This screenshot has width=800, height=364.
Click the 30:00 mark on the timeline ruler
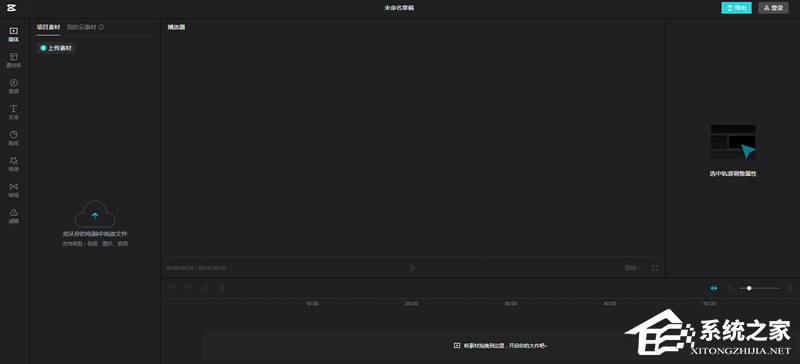[x=511, y=303]
